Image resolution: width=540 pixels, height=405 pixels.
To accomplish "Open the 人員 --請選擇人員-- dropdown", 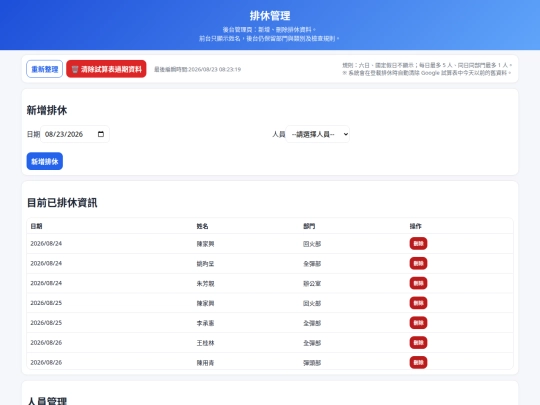I will (318, 134).
